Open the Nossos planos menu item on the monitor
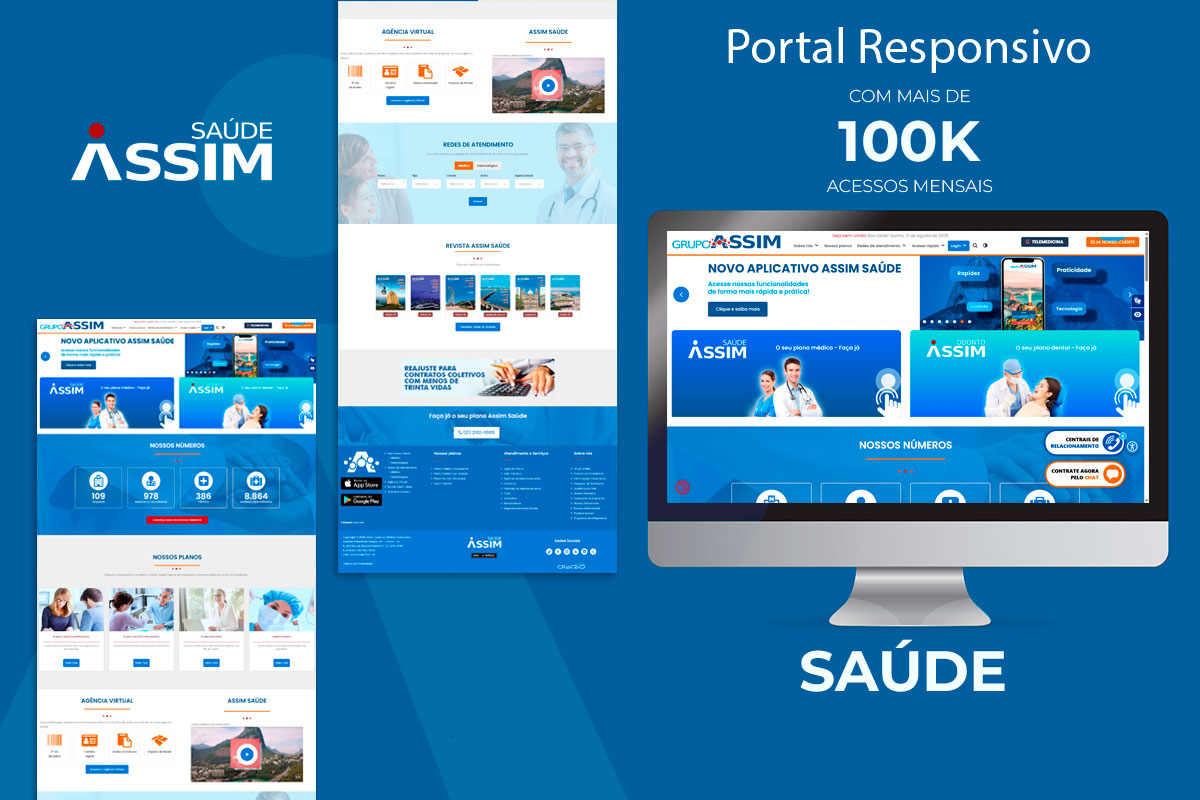This screenshot has width=1200, height=800. [838, 245]
